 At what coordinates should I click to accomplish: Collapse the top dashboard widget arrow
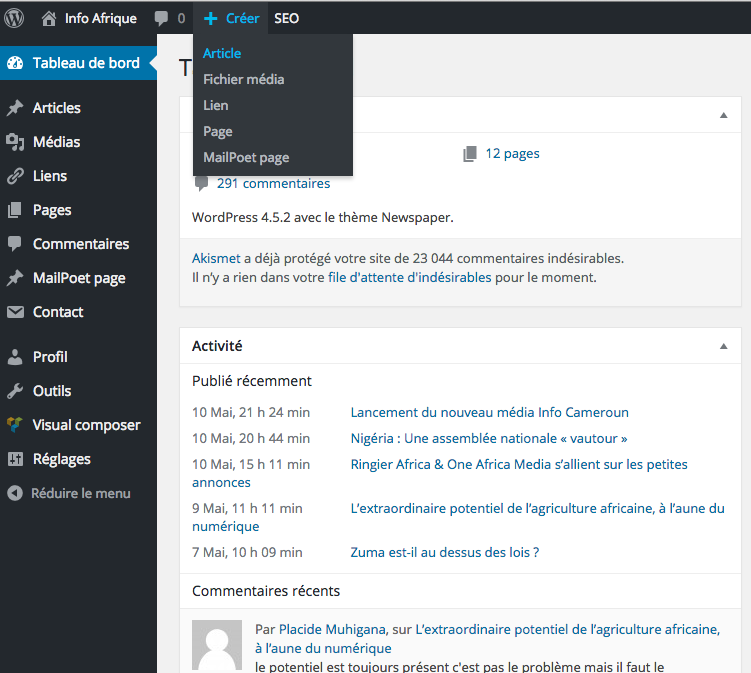[723, 115]
